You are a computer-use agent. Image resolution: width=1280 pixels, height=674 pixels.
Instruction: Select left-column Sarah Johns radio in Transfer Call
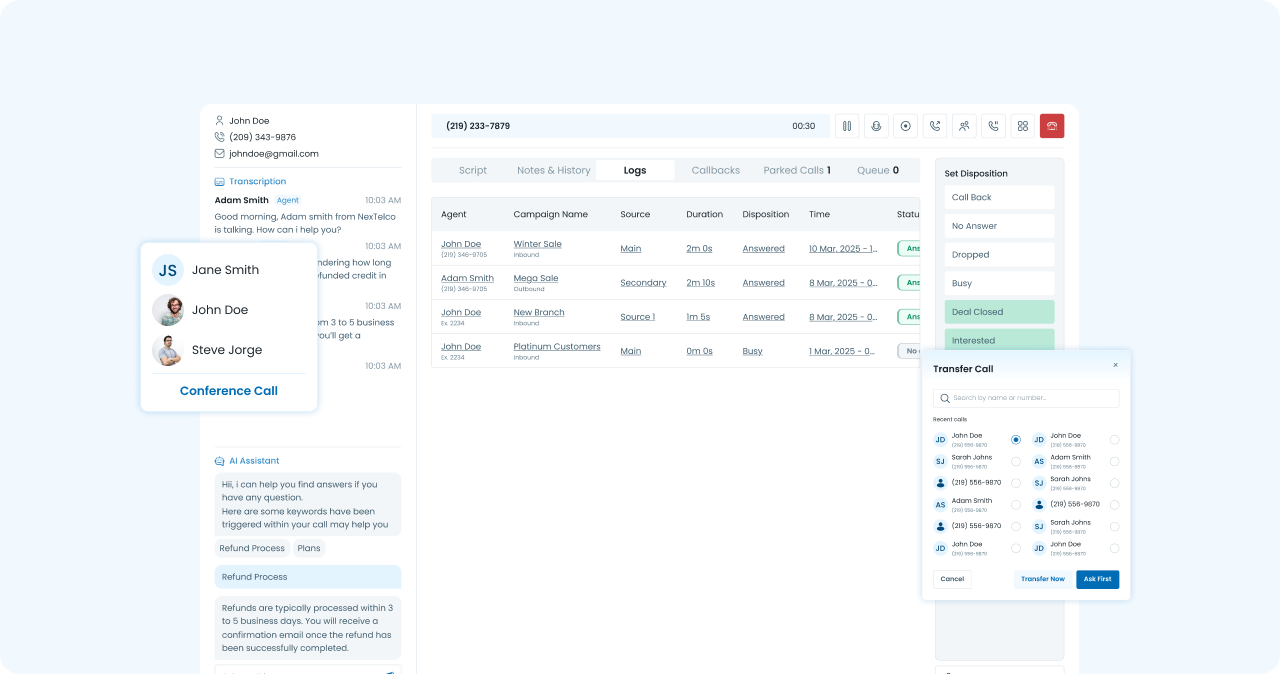click(x=1016, y=462)
